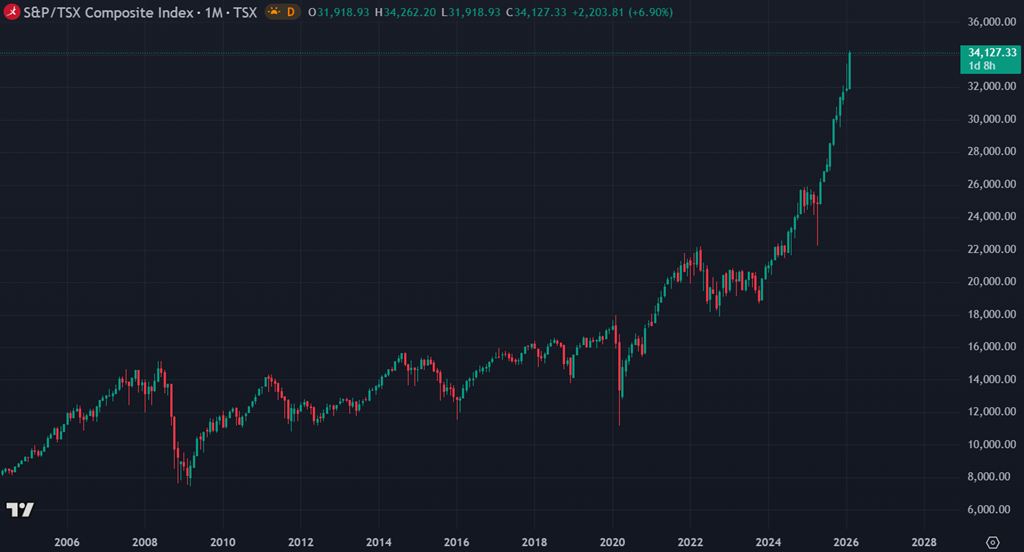Click the TradingView logo on the chart
Viewport: 1024px width, 552px height.
20,510
